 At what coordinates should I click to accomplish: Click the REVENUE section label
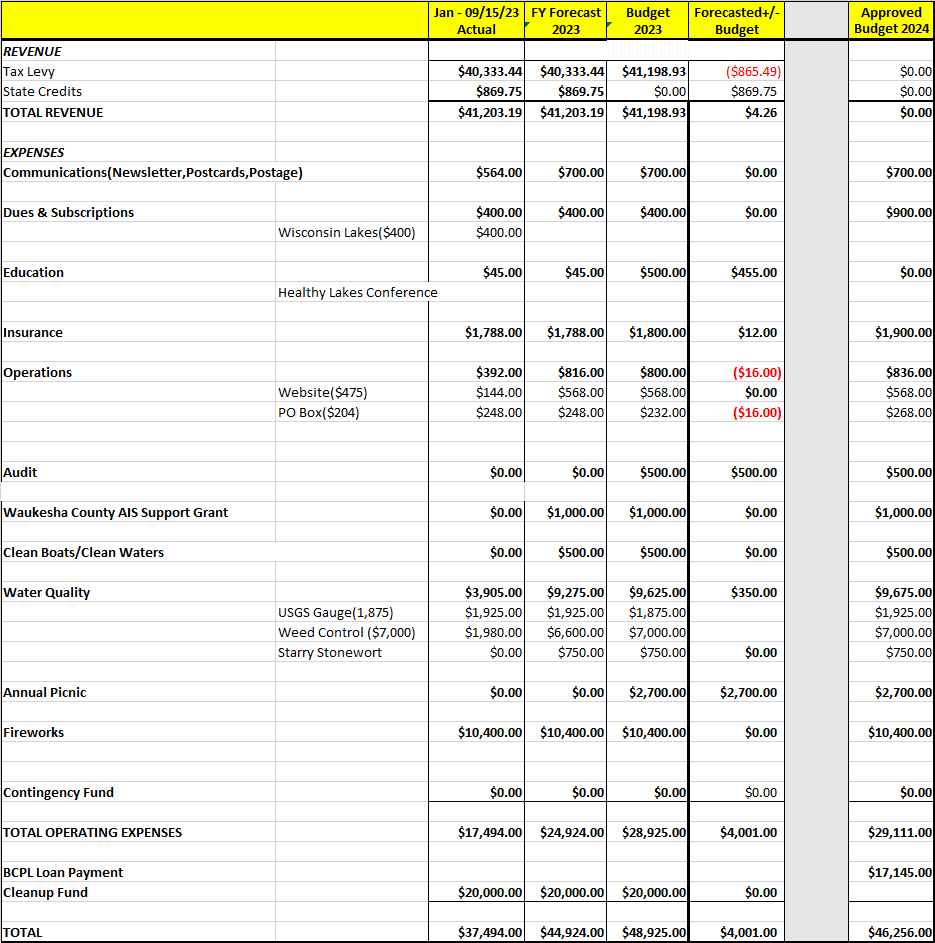coord(32,52)
